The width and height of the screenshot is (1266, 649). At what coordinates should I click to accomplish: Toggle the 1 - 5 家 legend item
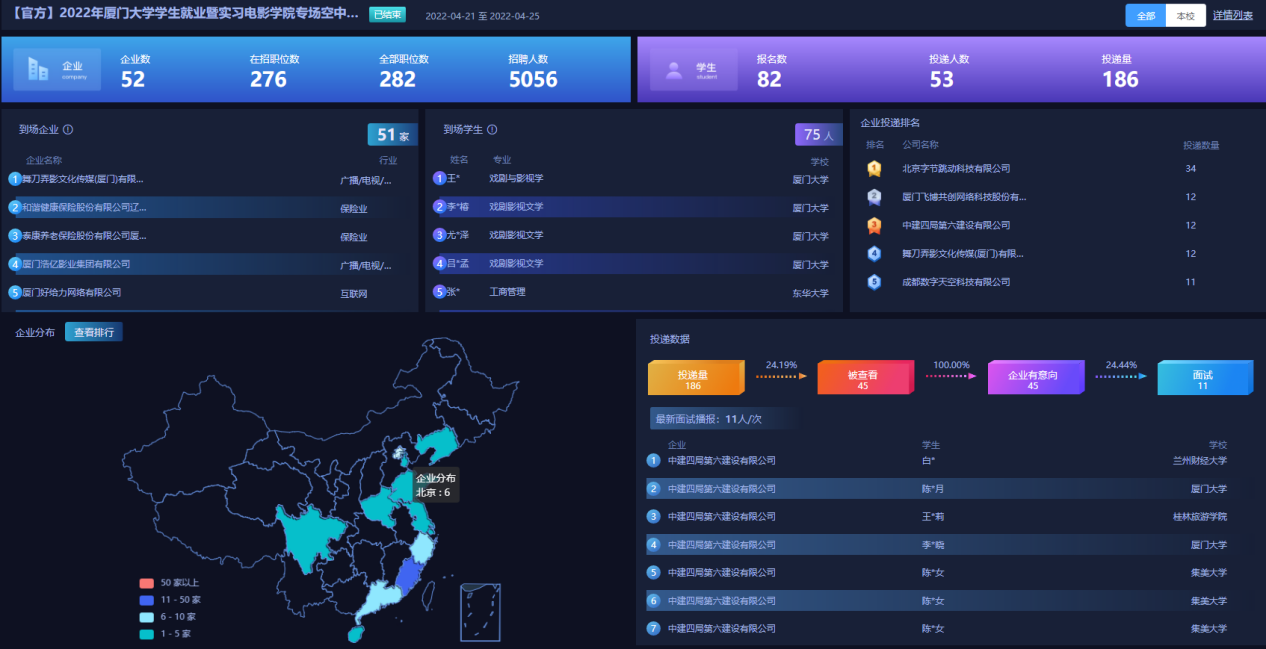[x=175, y=634]
